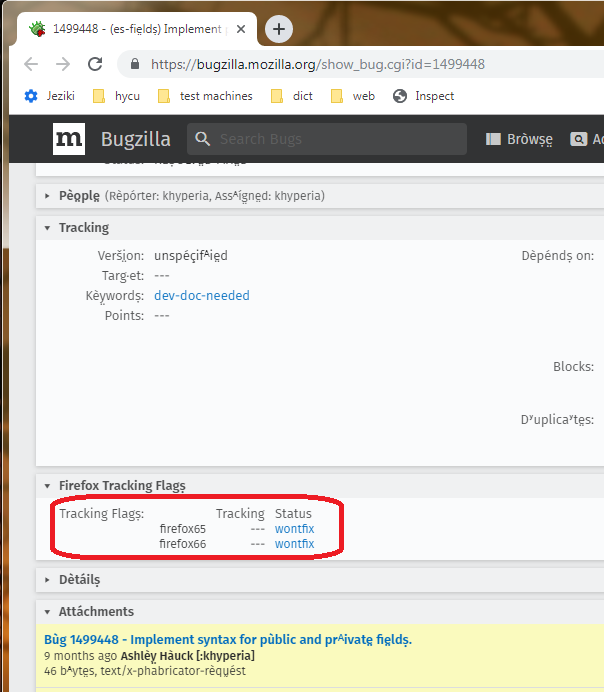Click the browser forward arrow

coord(63,64)
